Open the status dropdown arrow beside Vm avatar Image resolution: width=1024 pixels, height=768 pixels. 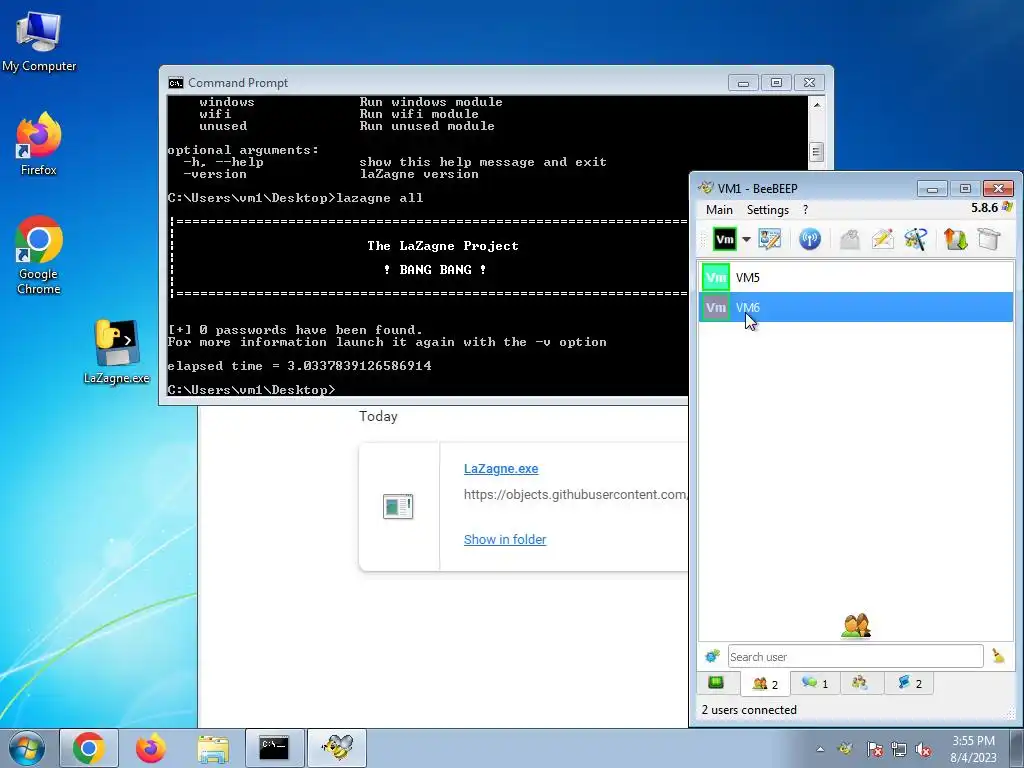pos(746,240)
